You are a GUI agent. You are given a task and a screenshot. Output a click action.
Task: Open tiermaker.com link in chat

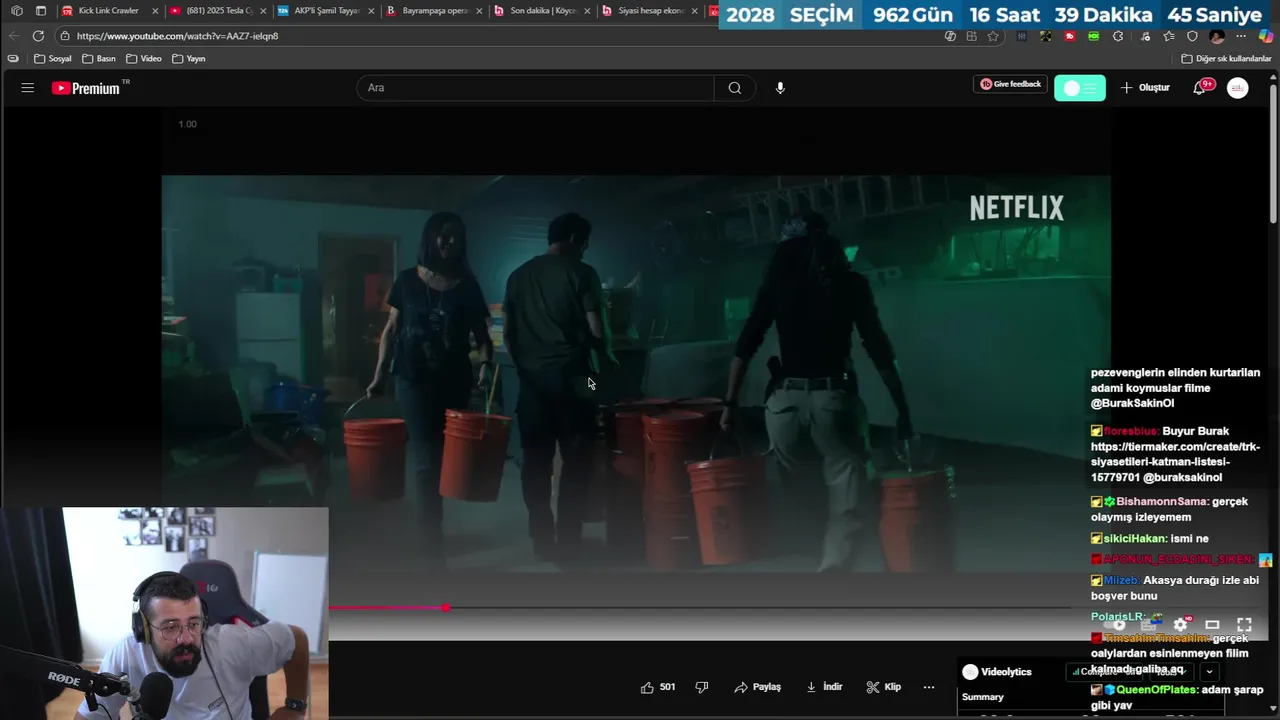point(1175,462)
